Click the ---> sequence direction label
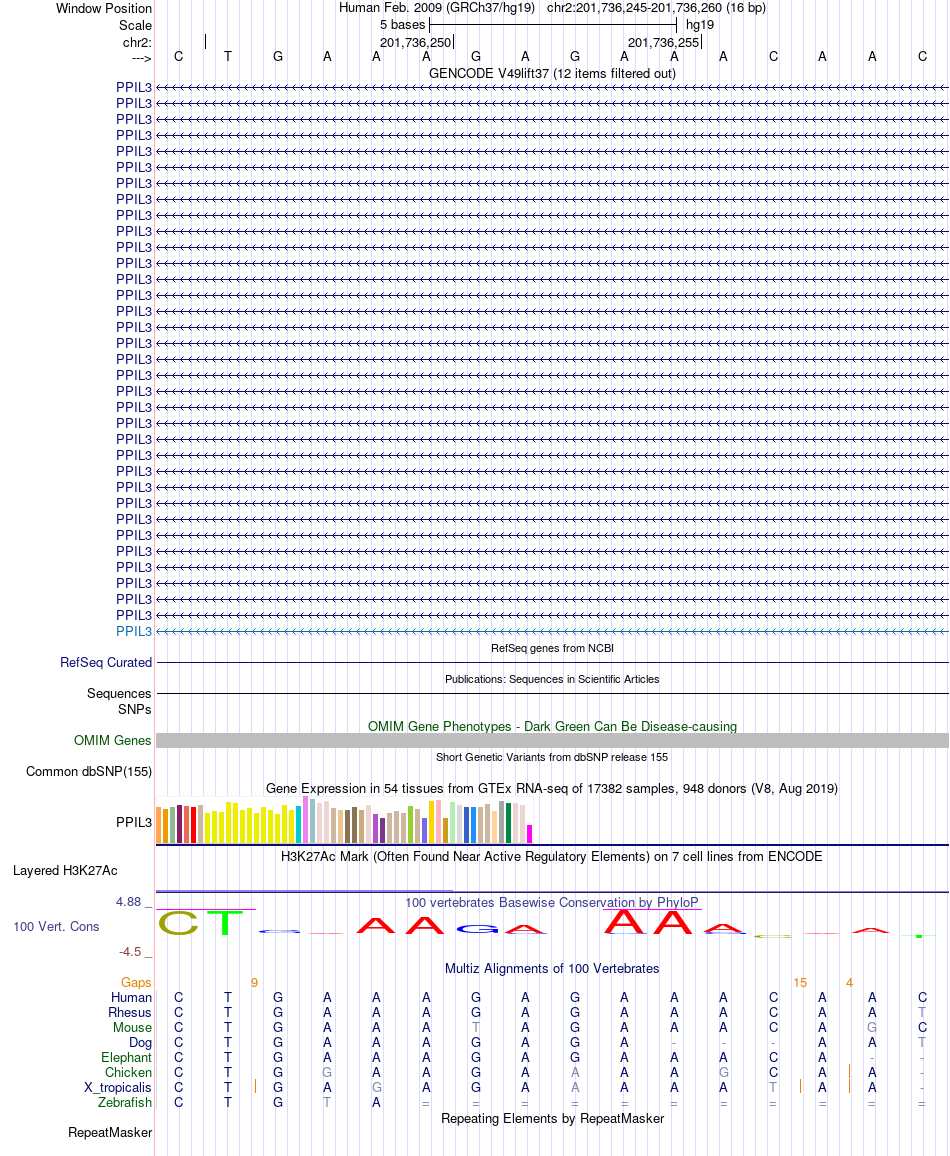The height and width of the screenshot is (1156, 950). (142, 58)
